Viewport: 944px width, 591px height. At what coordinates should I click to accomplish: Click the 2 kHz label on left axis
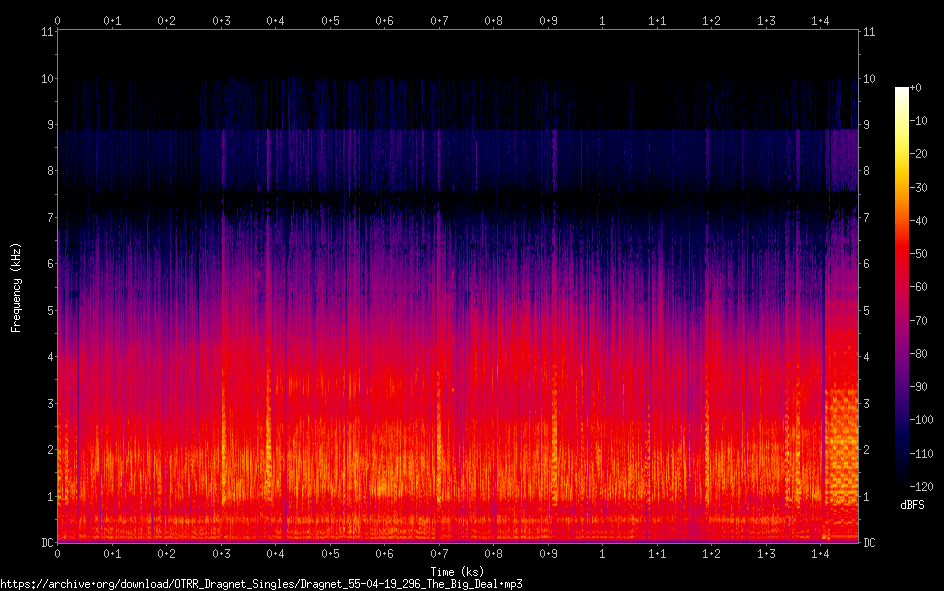(48, 450)
